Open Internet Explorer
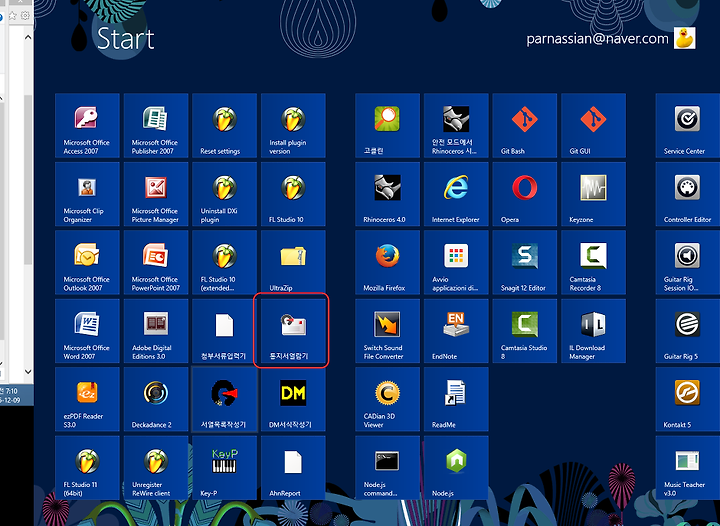 [456, 194]
